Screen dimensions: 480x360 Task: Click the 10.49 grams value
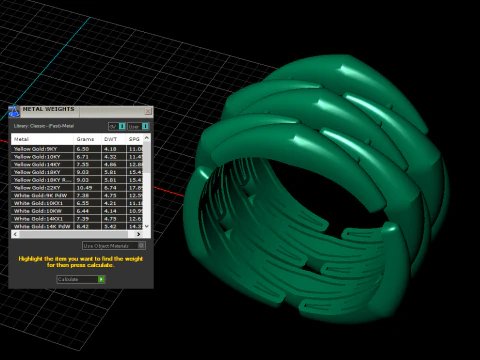pyautogui.click(x=84, y=188)
